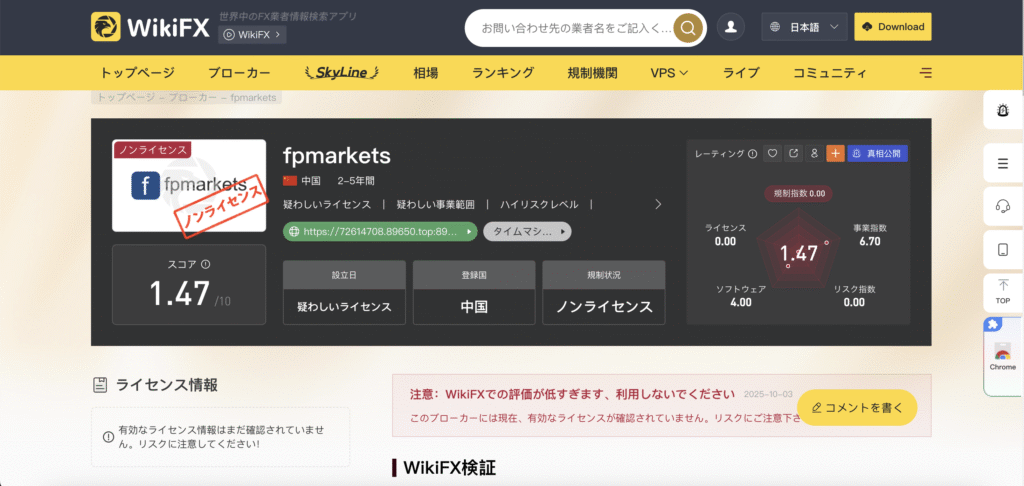Open 規制機関 in the navigation bar
The image size is (1024, 486).
[592, 73]
